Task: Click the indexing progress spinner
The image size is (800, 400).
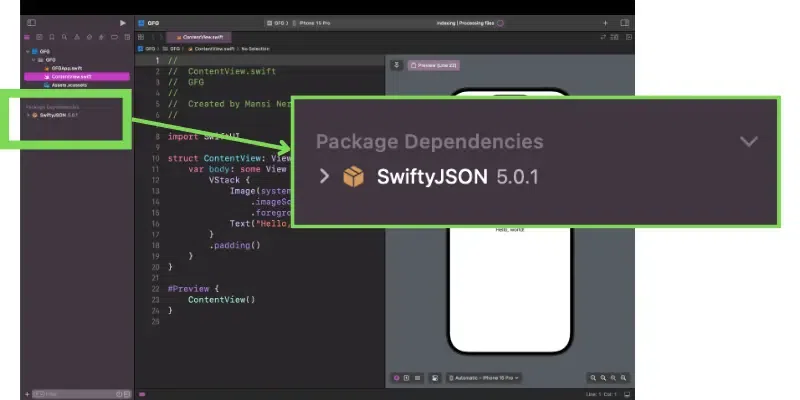Action: click(500, 23)
